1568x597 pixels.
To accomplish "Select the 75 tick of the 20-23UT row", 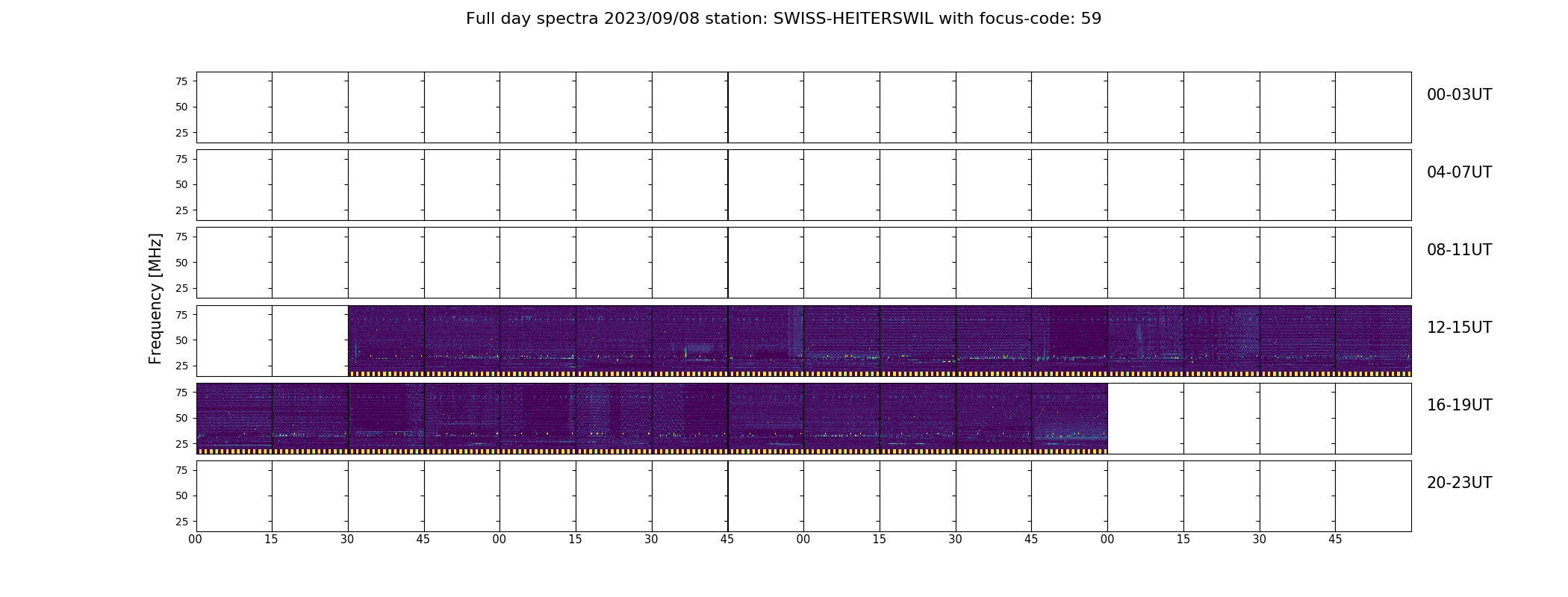I will tap(181, 470).
